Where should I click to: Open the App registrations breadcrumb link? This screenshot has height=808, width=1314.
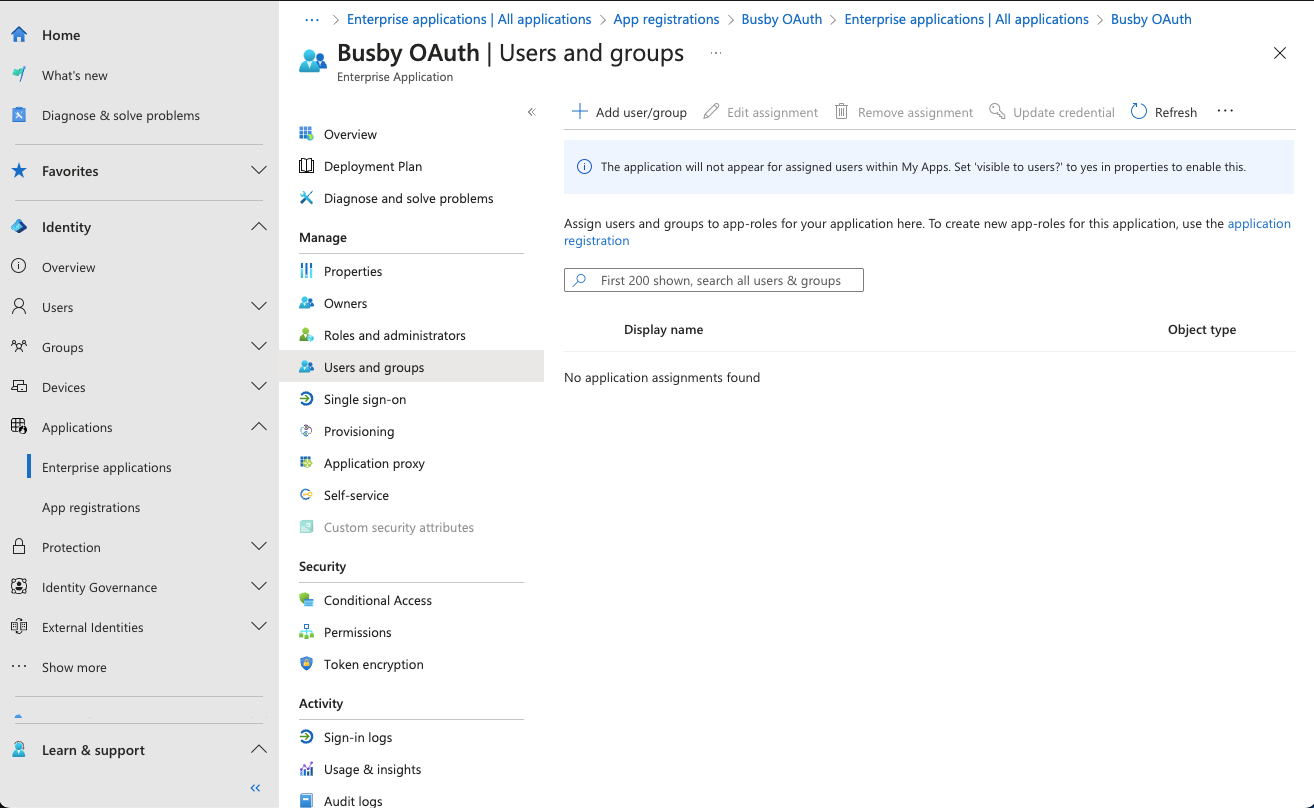point(666,19)
